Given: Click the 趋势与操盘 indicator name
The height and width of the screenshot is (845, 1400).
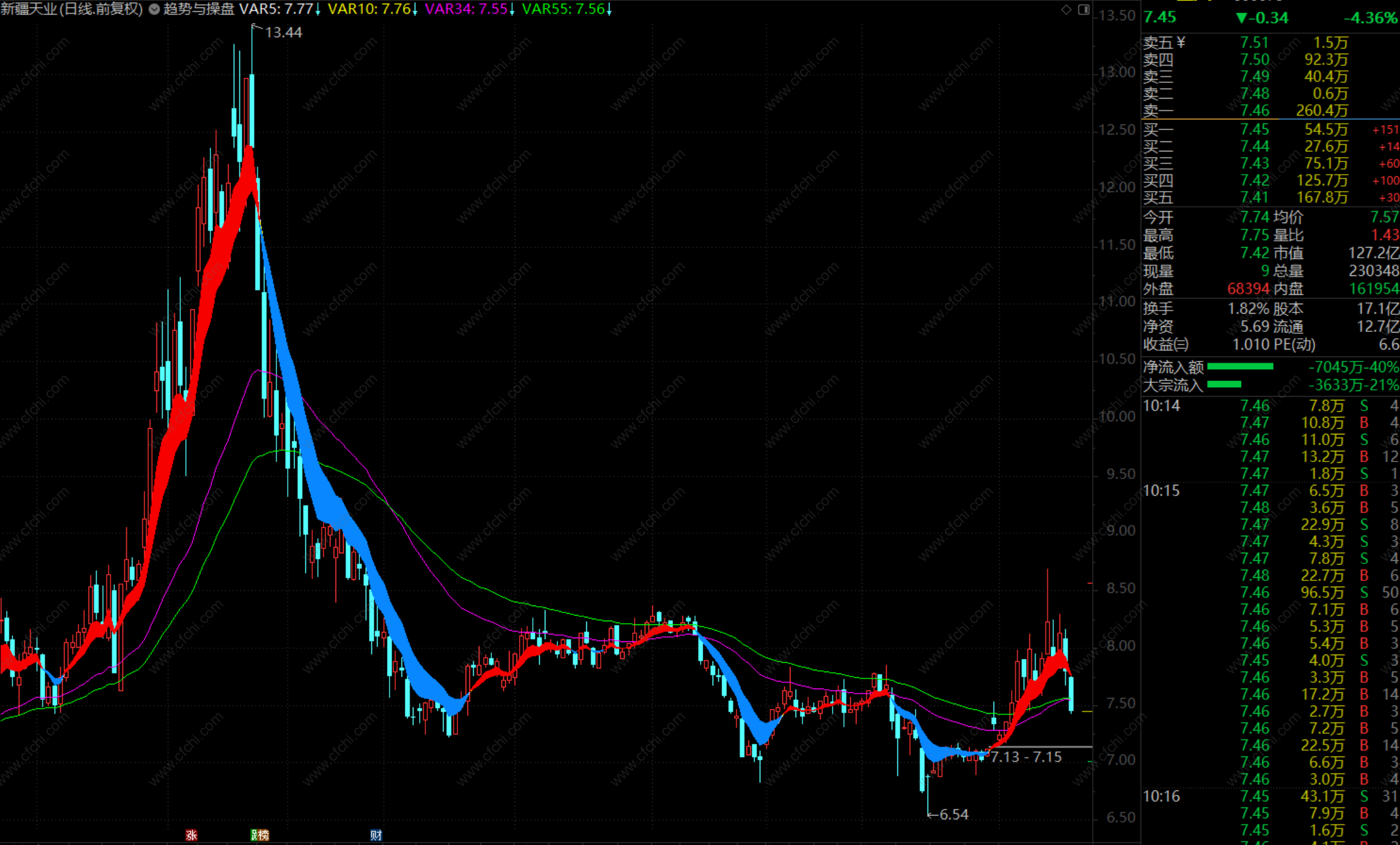Looking at the screenshot, I should click(199, 9).
